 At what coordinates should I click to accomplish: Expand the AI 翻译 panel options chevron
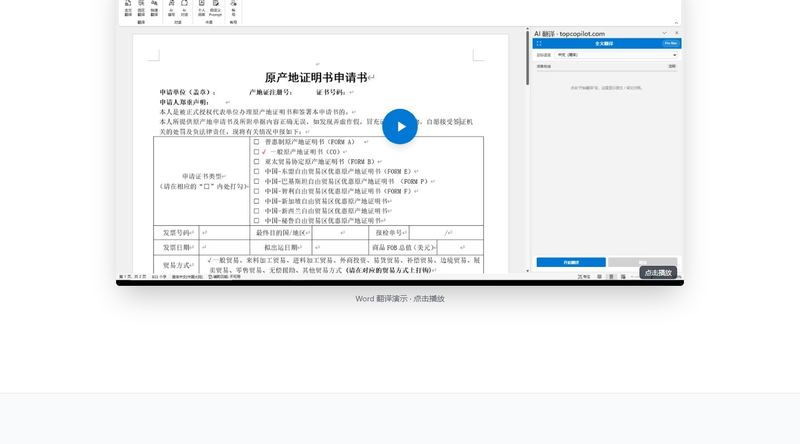point(664,33)
